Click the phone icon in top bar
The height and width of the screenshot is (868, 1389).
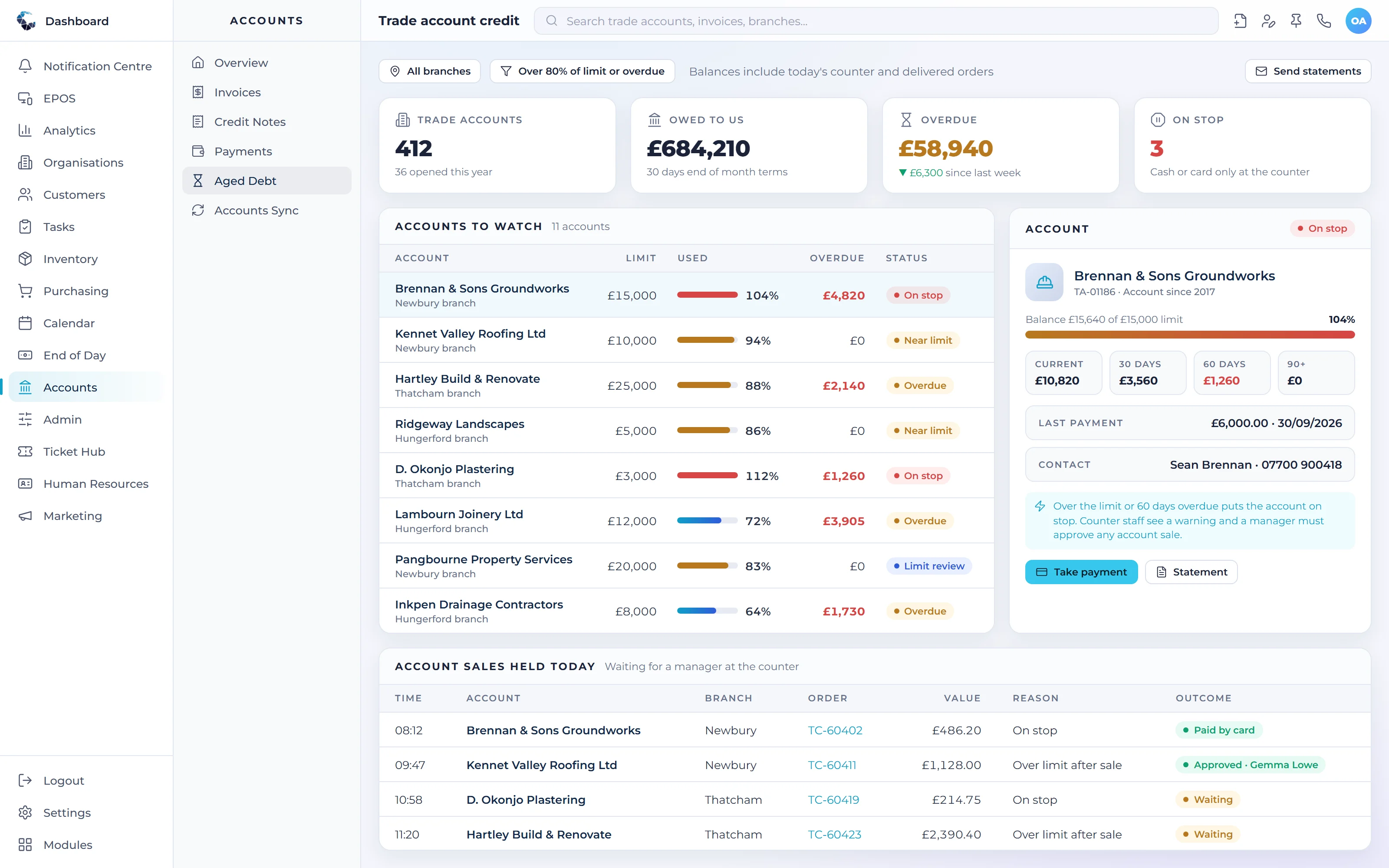coord(1324,21)
